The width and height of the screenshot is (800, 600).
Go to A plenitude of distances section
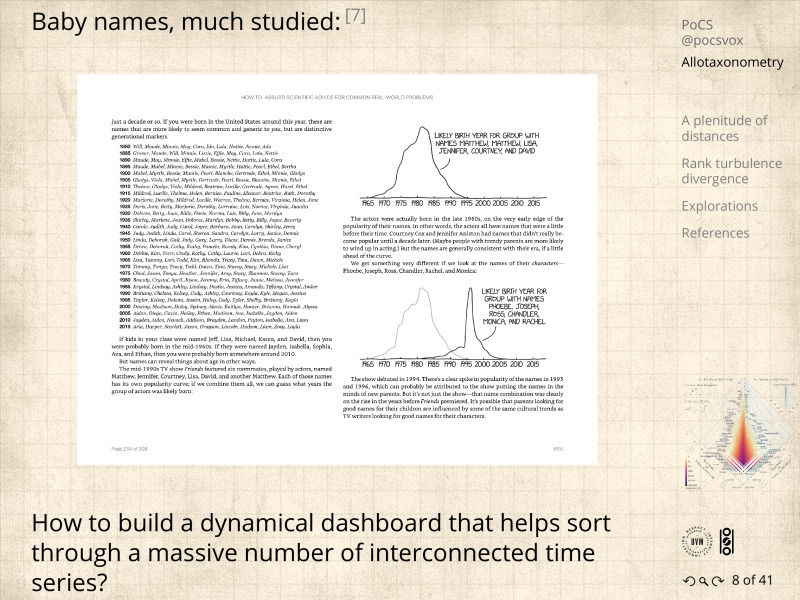[x=724, y=128]
